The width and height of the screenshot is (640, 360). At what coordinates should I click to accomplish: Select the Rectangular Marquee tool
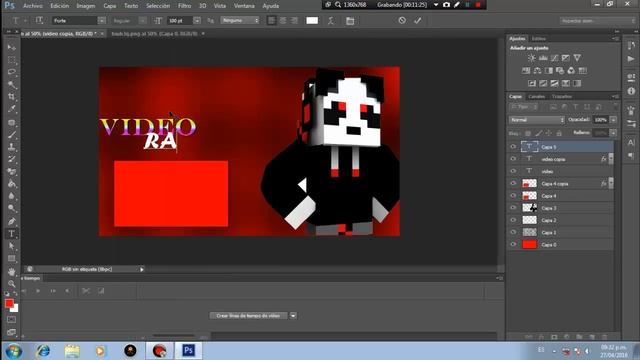click(x=11, y=60)
